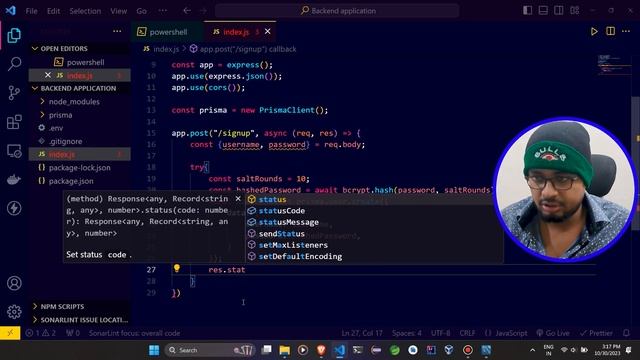The image size is (640, 360).
Task: Open errors and warnings count in status bar
Action: (41, 333)
